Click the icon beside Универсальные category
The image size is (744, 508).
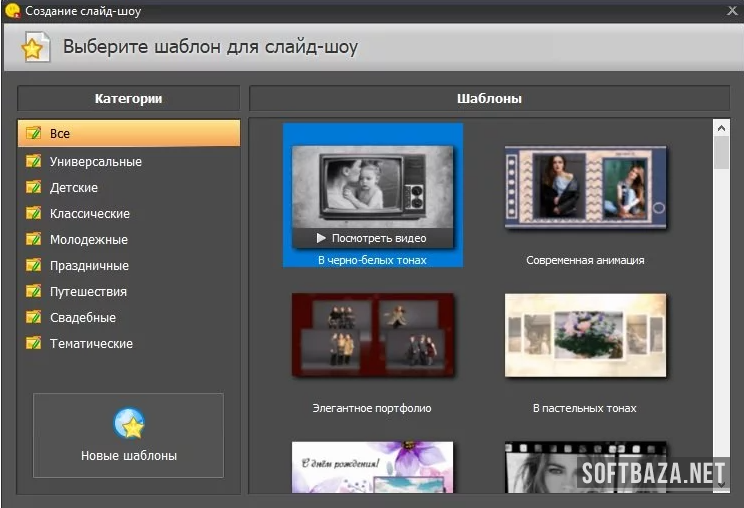pos(33,161)
